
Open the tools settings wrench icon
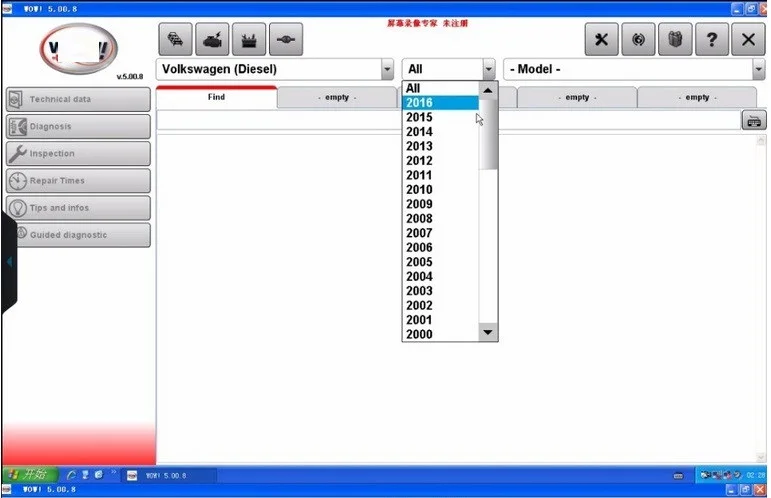pos(601,39)
